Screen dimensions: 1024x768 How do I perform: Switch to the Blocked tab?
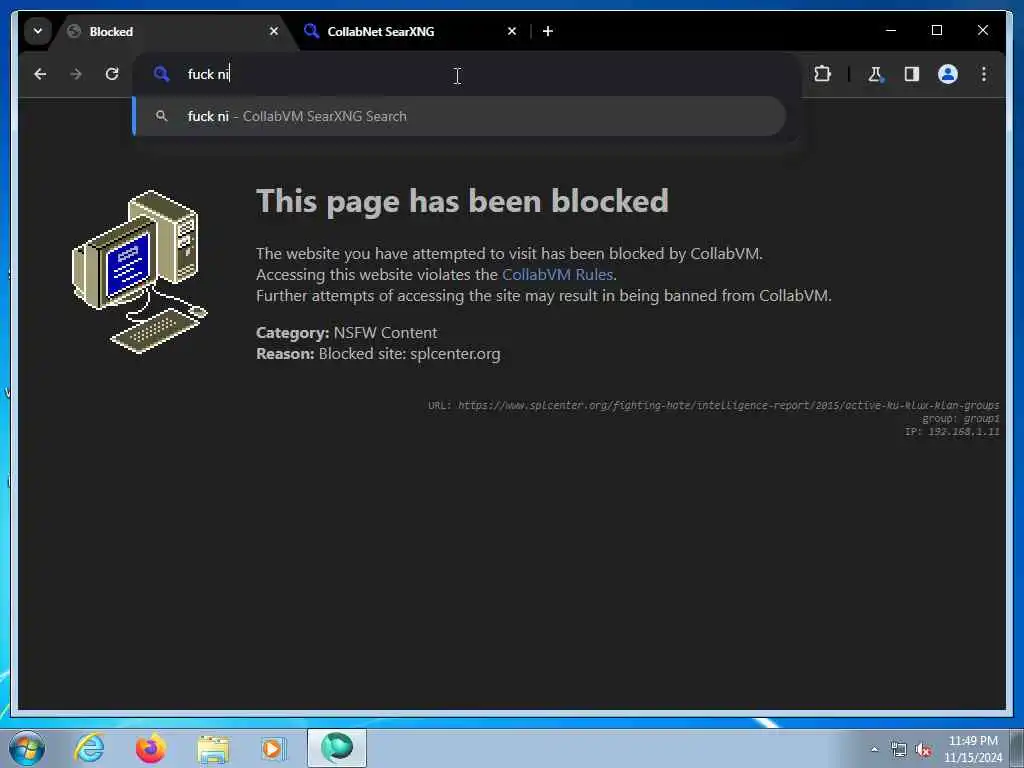pyautogui.click(x=171, y=31)
